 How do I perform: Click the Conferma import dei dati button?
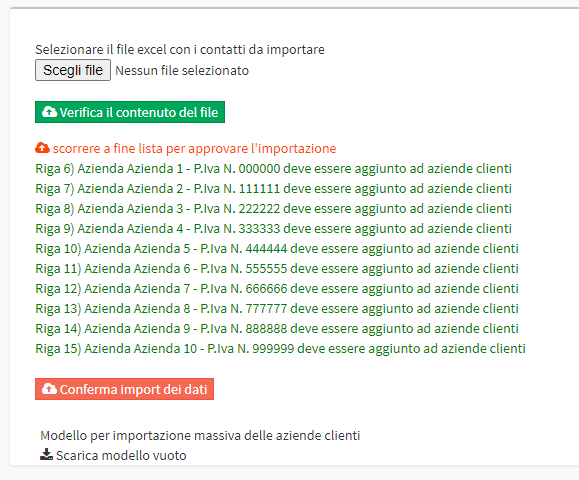pos(124,389)
